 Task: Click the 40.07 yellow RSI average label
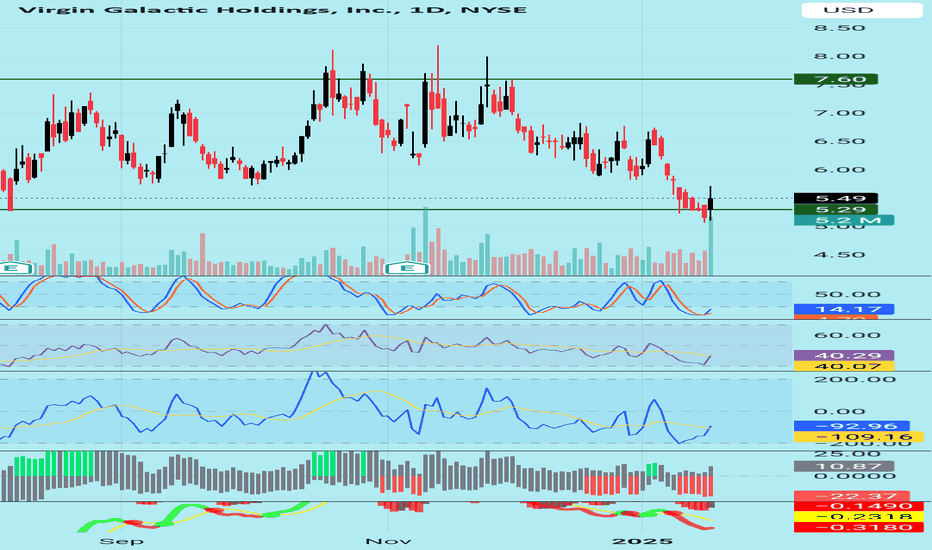click(x=843, y=366)
